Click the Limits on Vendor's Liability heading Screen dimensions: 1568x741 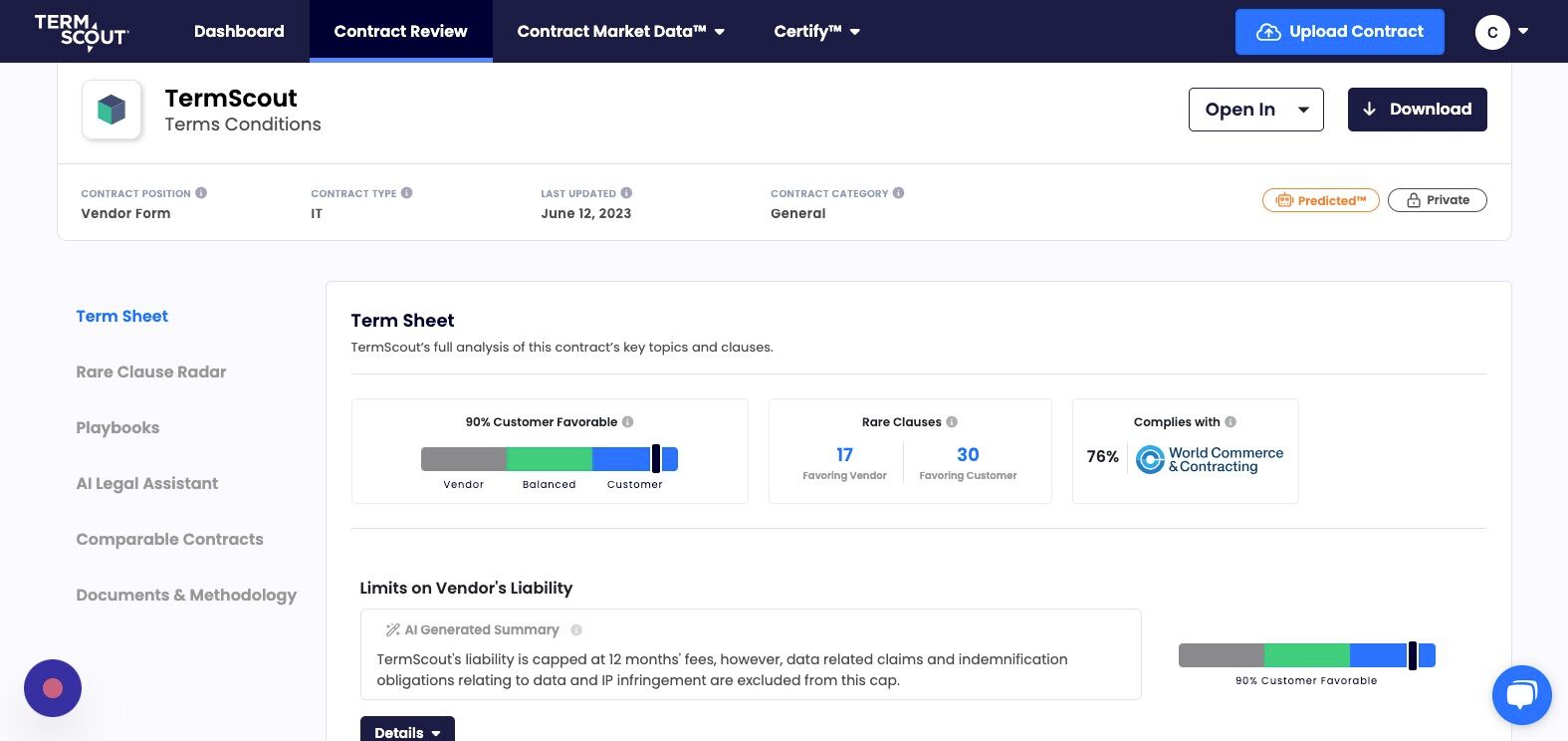coord(466,589)
